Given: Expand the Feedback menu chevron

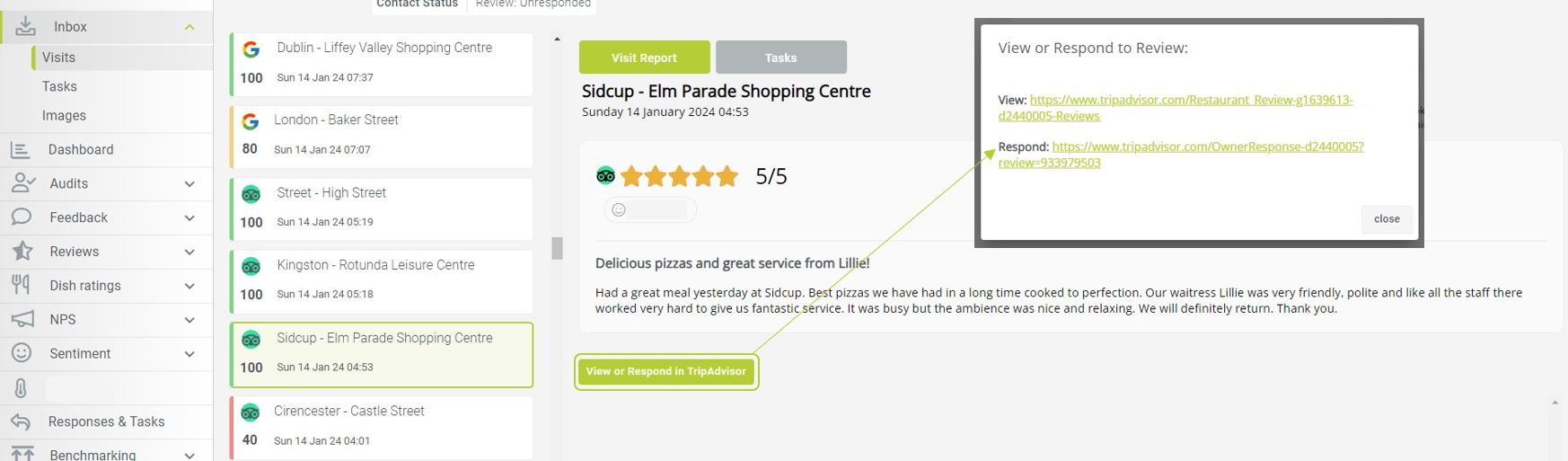Looking at the screenshot, I should [x=189, y=218].
